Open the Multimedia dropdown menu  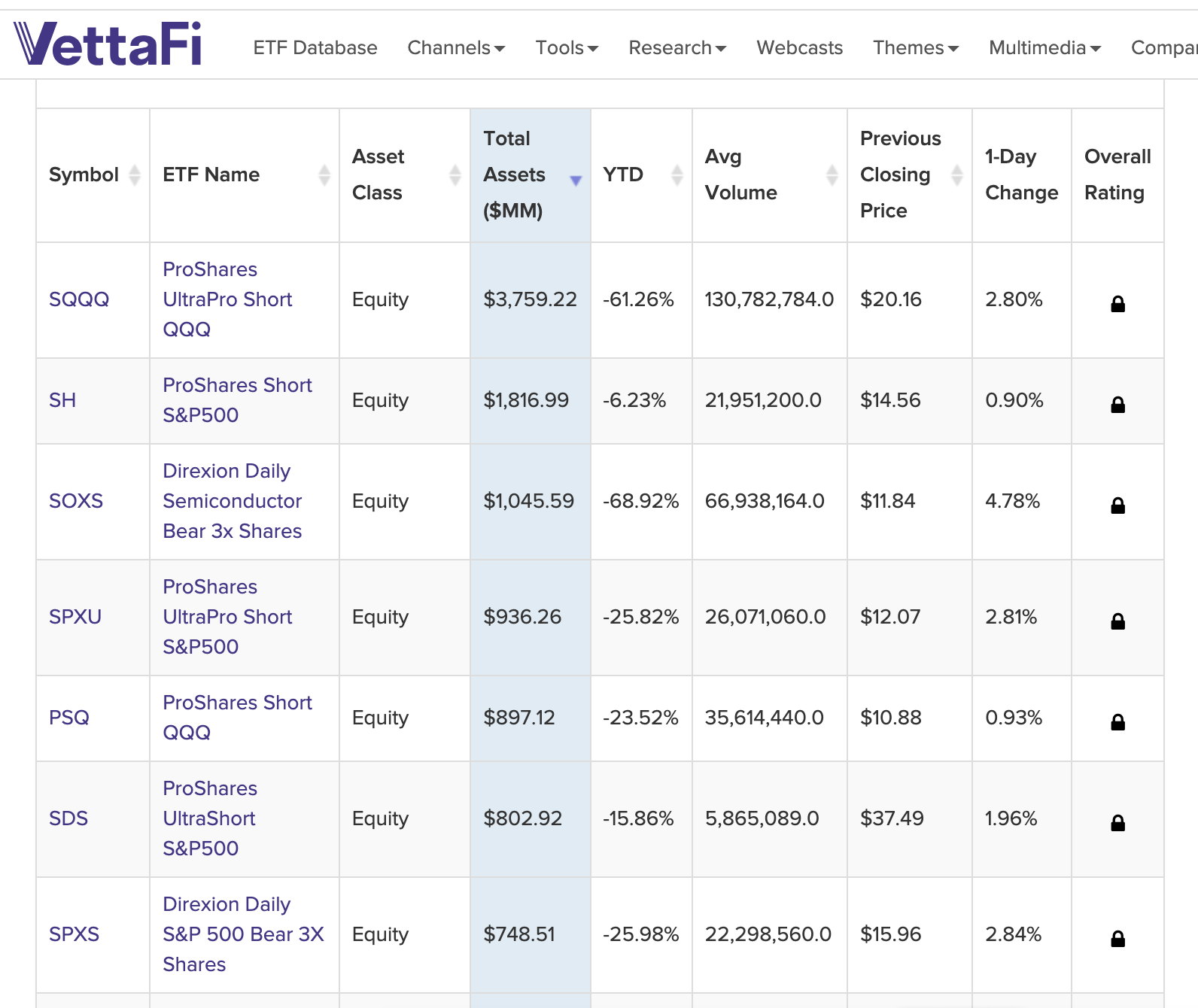tap(1044, 48)
